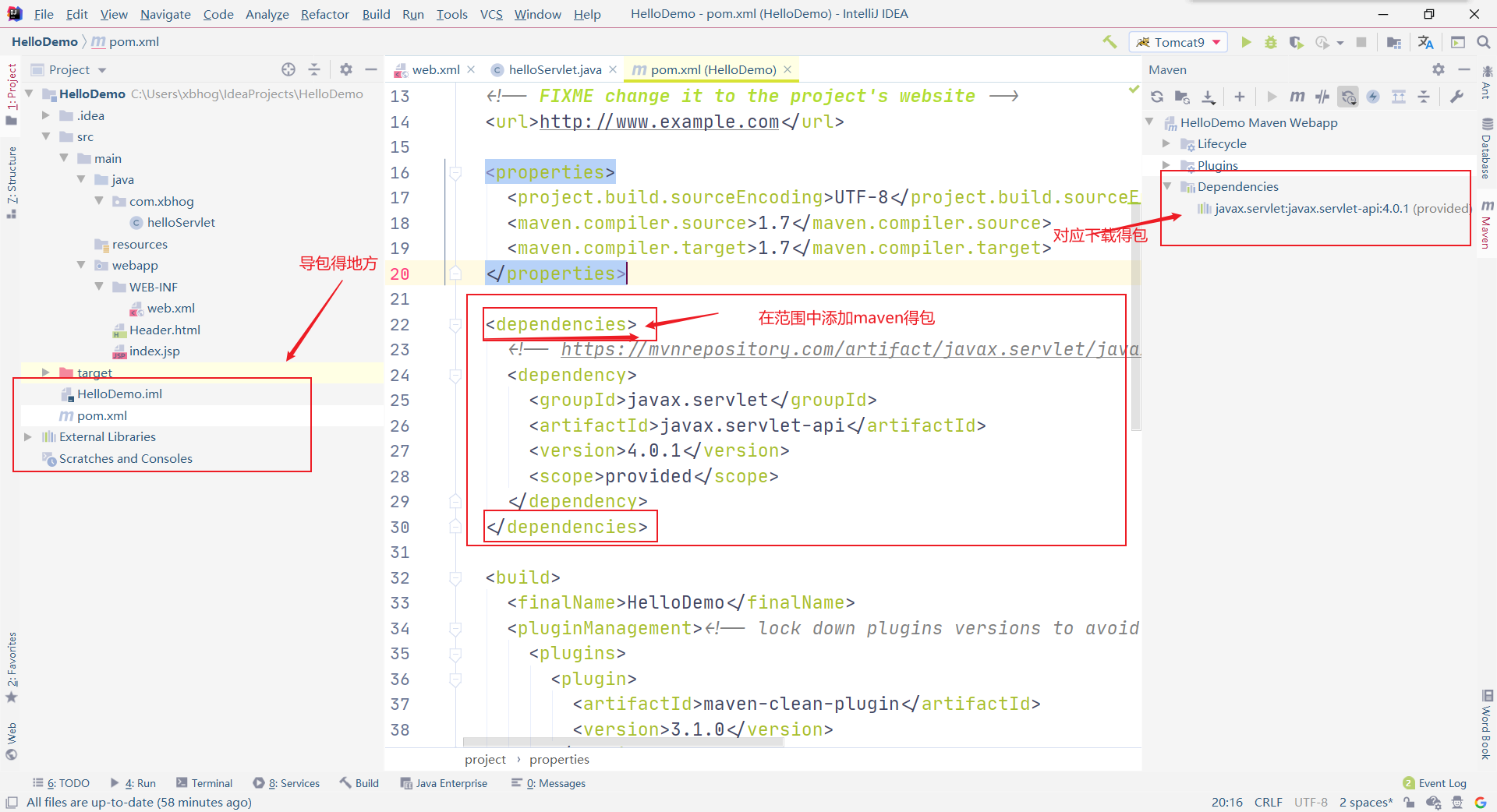
Task: Open Project Structure toolbar icon
Action: point(1394,42)
